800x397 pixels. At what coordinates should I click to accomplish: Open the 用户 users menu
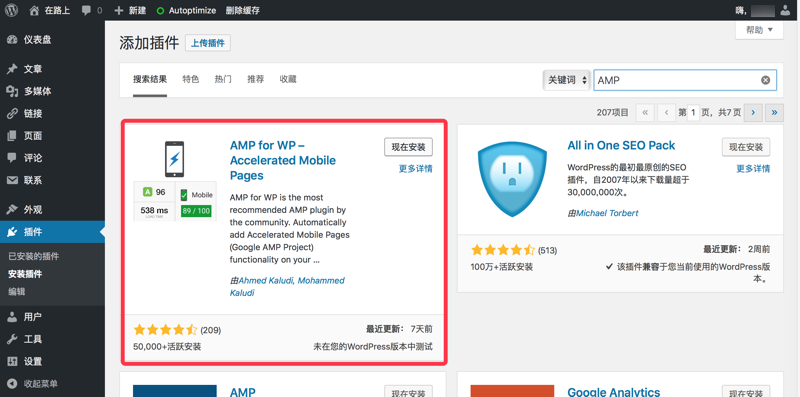tap(52, 317)
